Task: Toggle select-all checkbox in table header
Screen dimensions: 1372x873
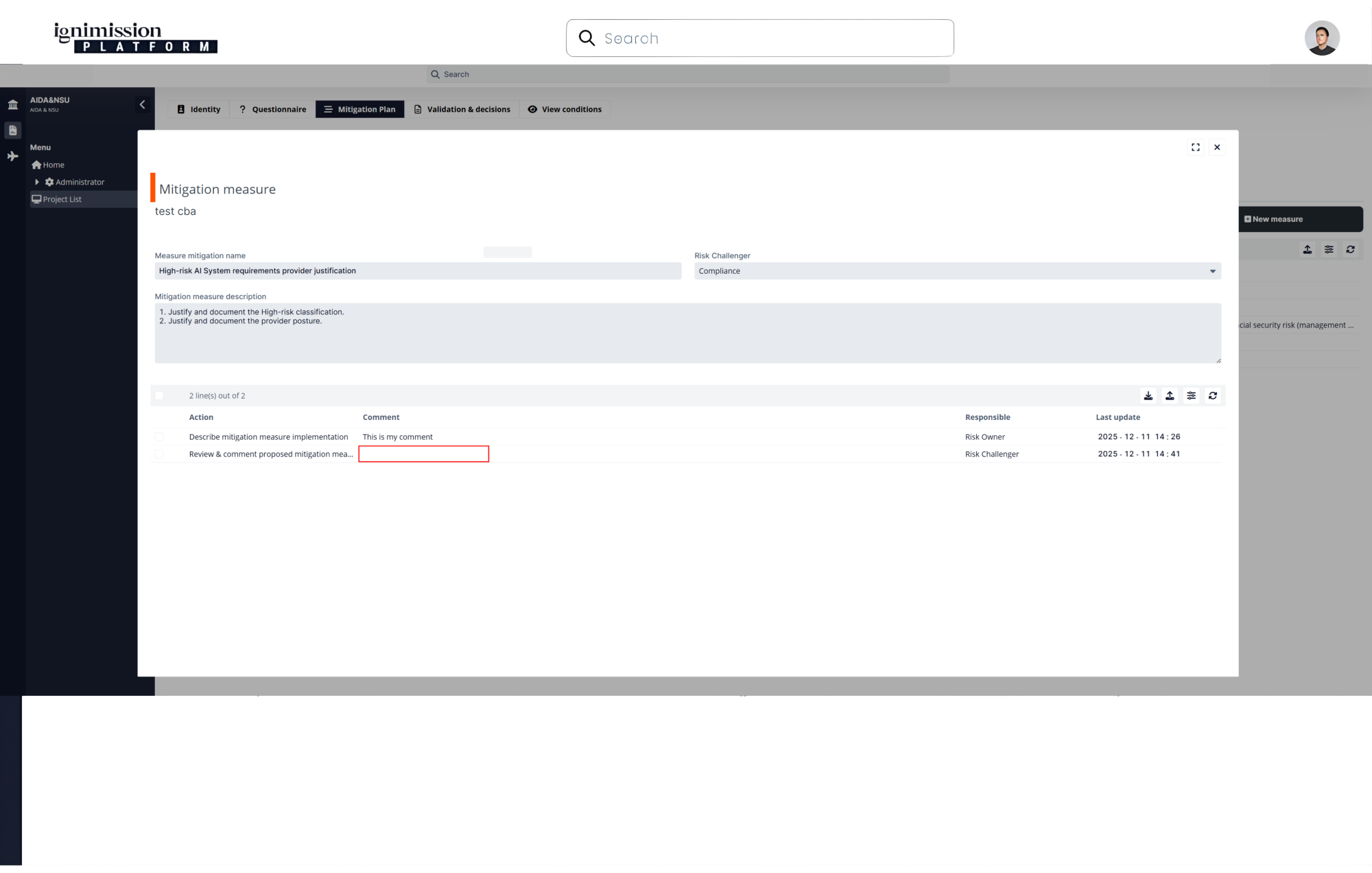Action: point(159,396)
